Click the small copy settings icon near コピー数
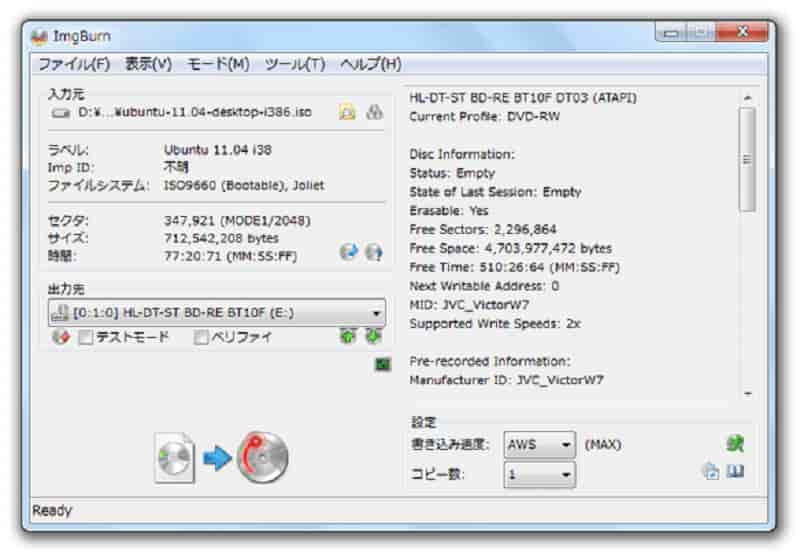This screenshot has width=800, height=554. point(711,471)
